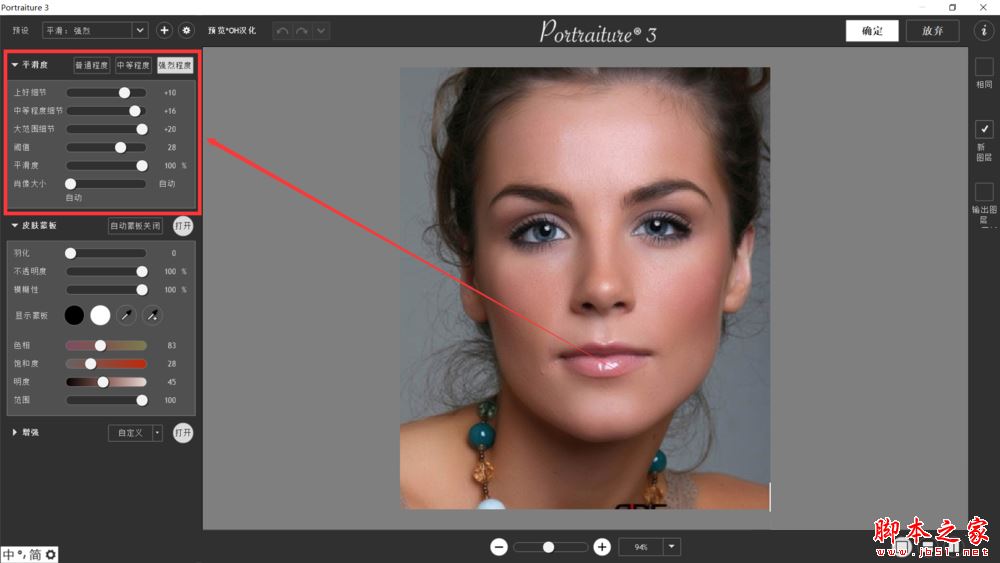Image resolution: width=1000 pixels, height=563 pixels.
Task: Click the 上好细节 value +10
Action: click(x=170, y=92)
